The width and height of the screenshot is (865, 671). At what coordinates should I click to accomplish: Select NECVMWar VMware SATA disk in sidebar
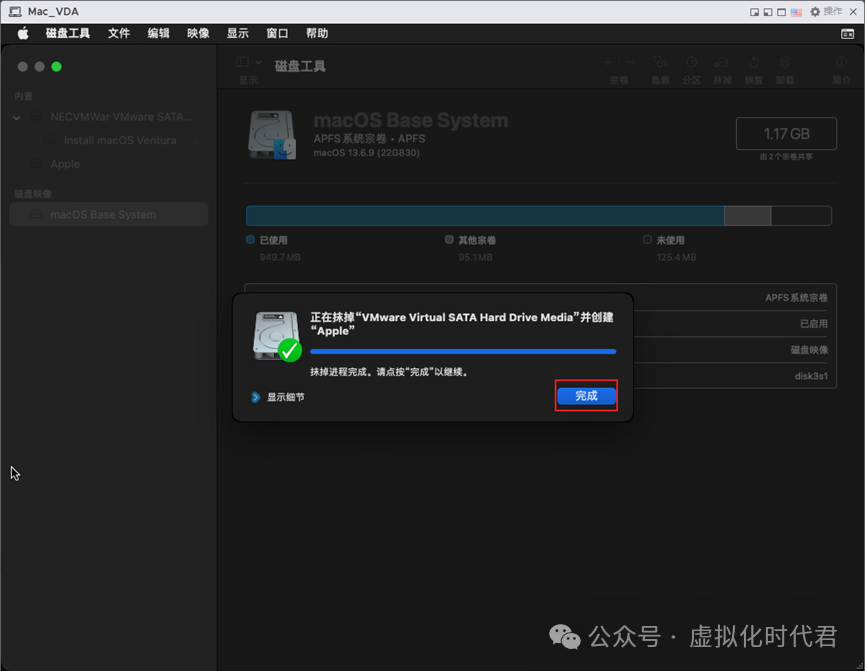[x=109, y=117]
